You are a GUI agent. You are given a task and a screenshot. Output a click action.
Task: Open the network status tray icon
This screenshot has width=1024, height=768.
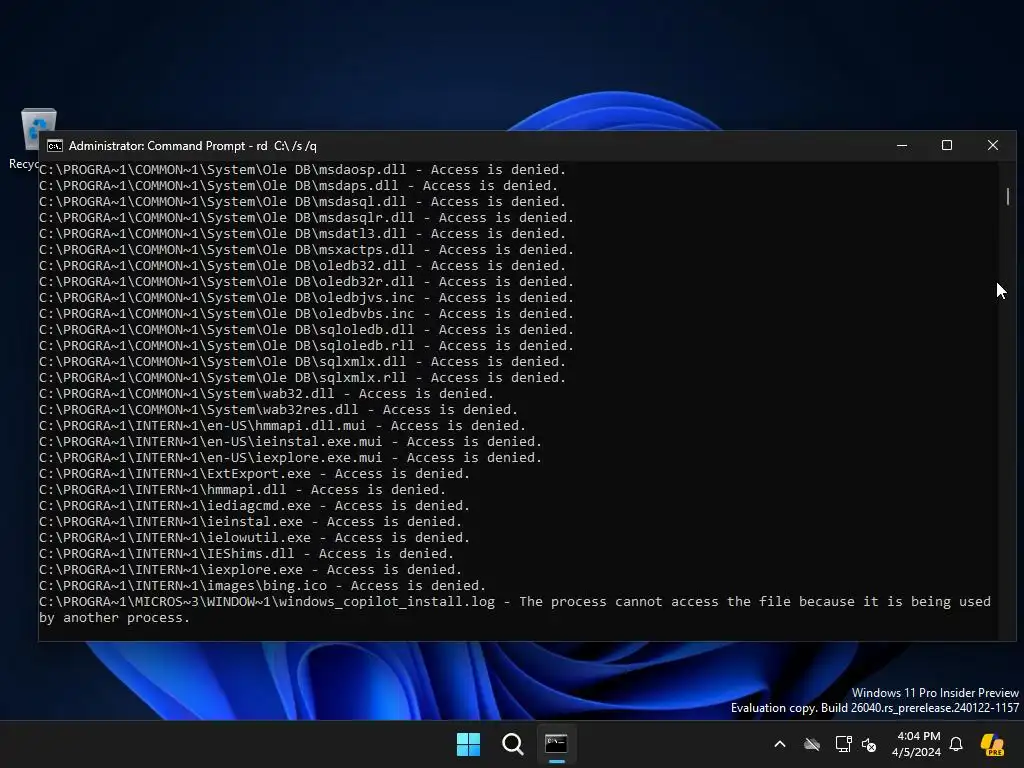[x=843, y=744]
